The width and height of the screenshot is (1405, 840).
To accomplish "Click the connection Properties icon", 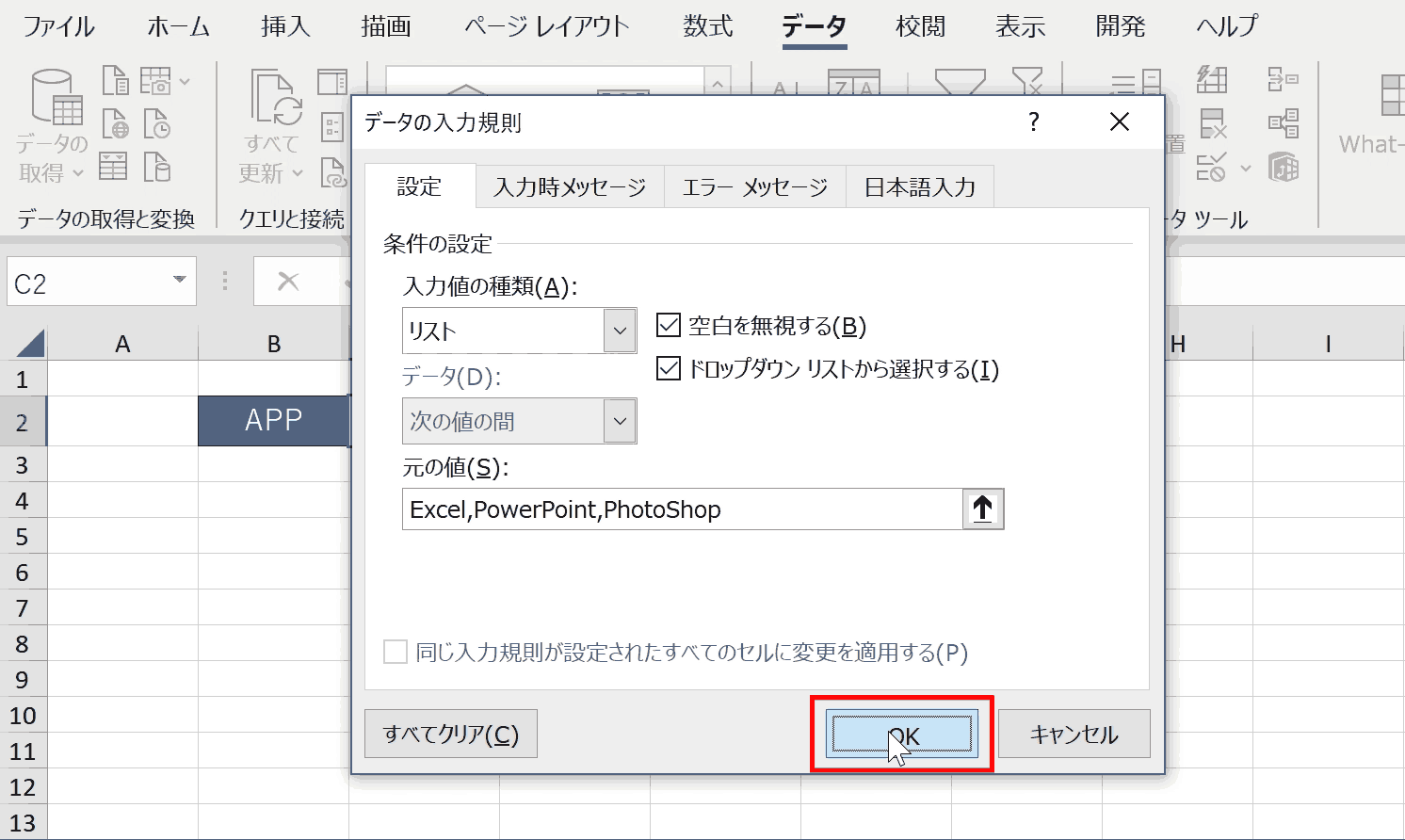I will point(332,126).
